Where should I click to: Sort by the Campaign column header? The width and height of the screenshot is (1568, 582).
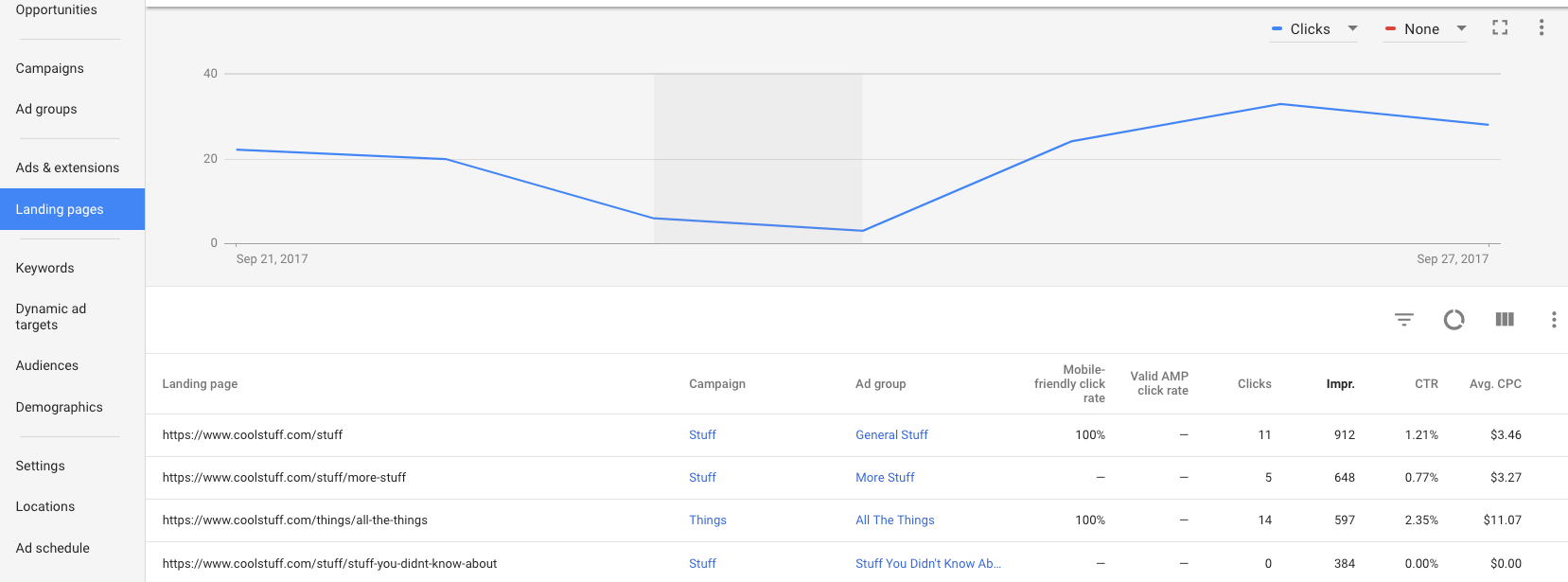pyautogui.click(x=717, y=383)
